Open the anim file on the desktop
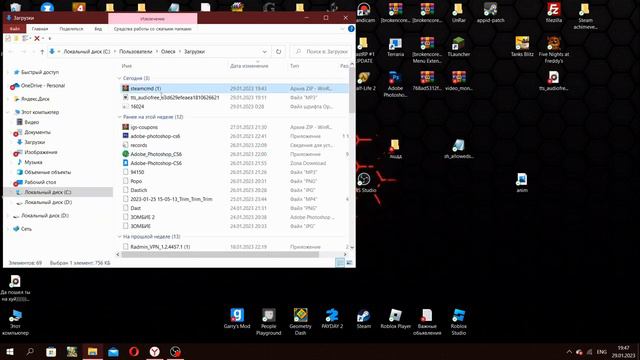The height and width of the screenshot is (360, 640). pyautogui.click(x=522, y=182)
